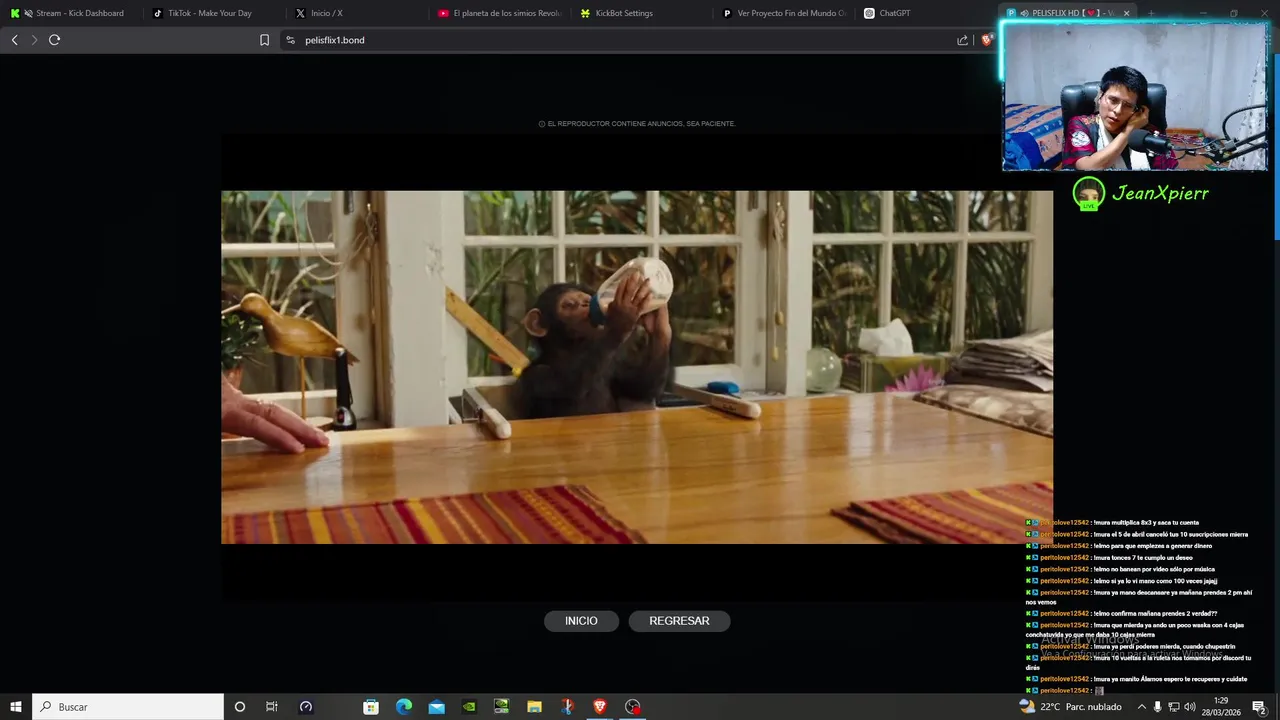Expand the hidden system tray icons
The width and height of the screenshot is (1280, 720).
[x=1141, y=707]
